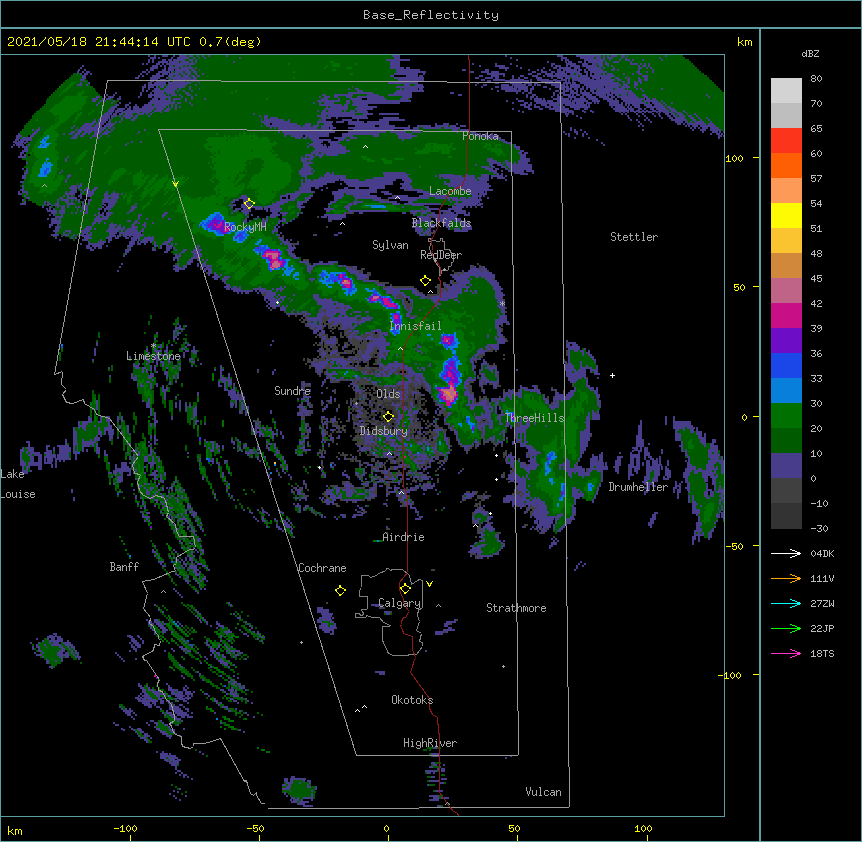Click the Drumheller label
The width and height of the screenshot is (862, 842).
[x=638, y=487]
